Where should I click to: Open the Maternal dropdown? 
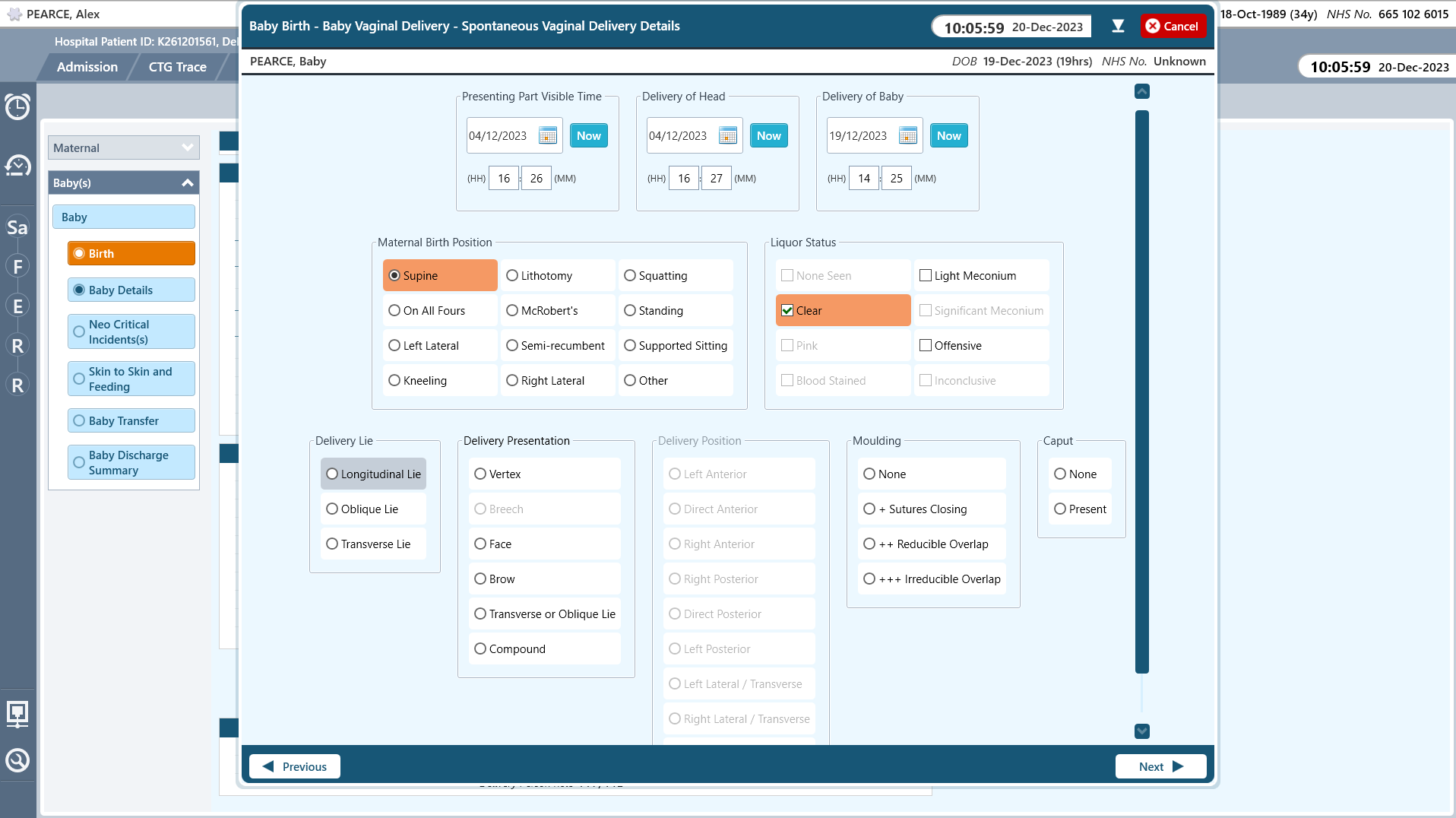(x=124, y=147)
